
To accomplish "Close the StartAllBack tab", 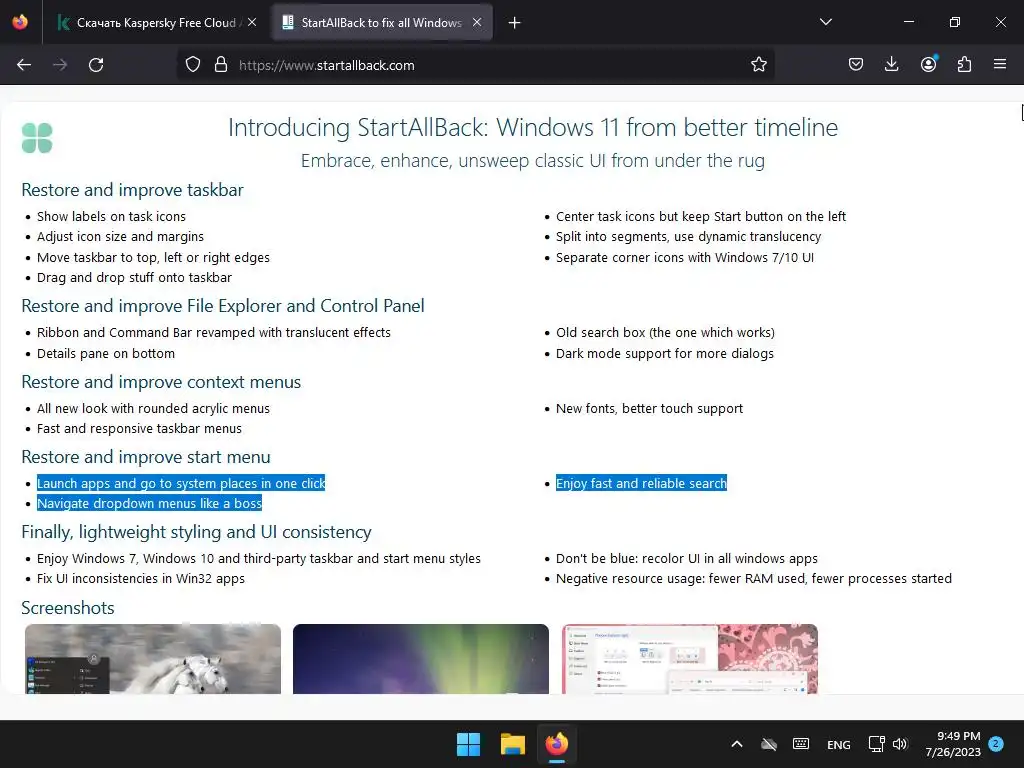I will coord(477,22).
